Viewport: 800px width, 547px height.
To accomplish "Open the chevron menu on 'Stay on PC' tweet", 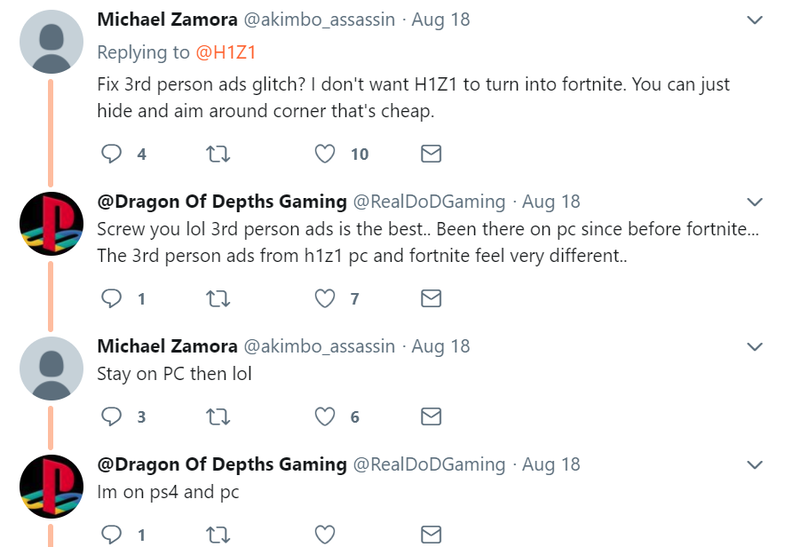I will click(x=755, y=347).
